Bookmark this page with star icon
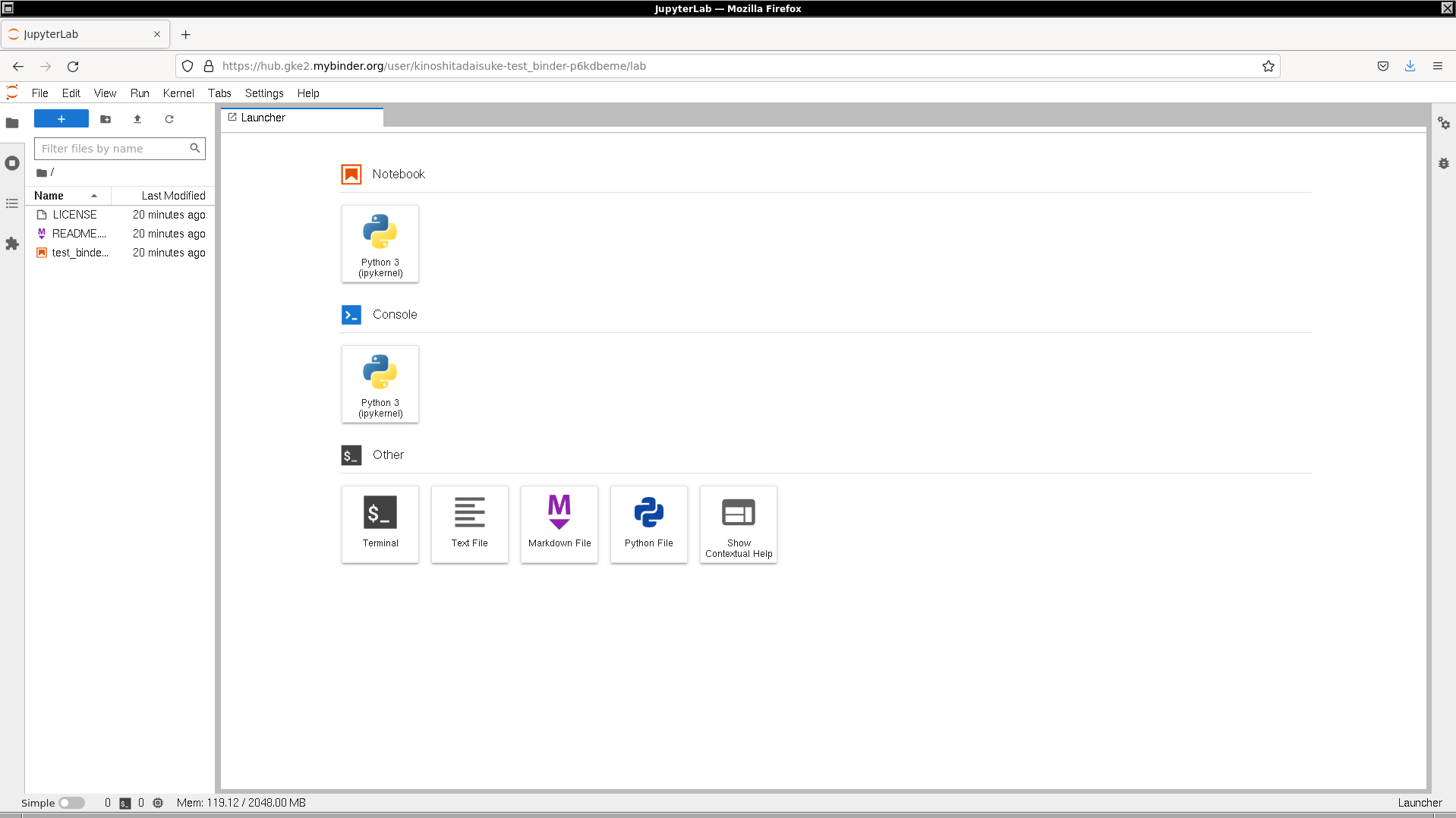This screenshot has height=818, width=1456. (x=1268, y=66)
